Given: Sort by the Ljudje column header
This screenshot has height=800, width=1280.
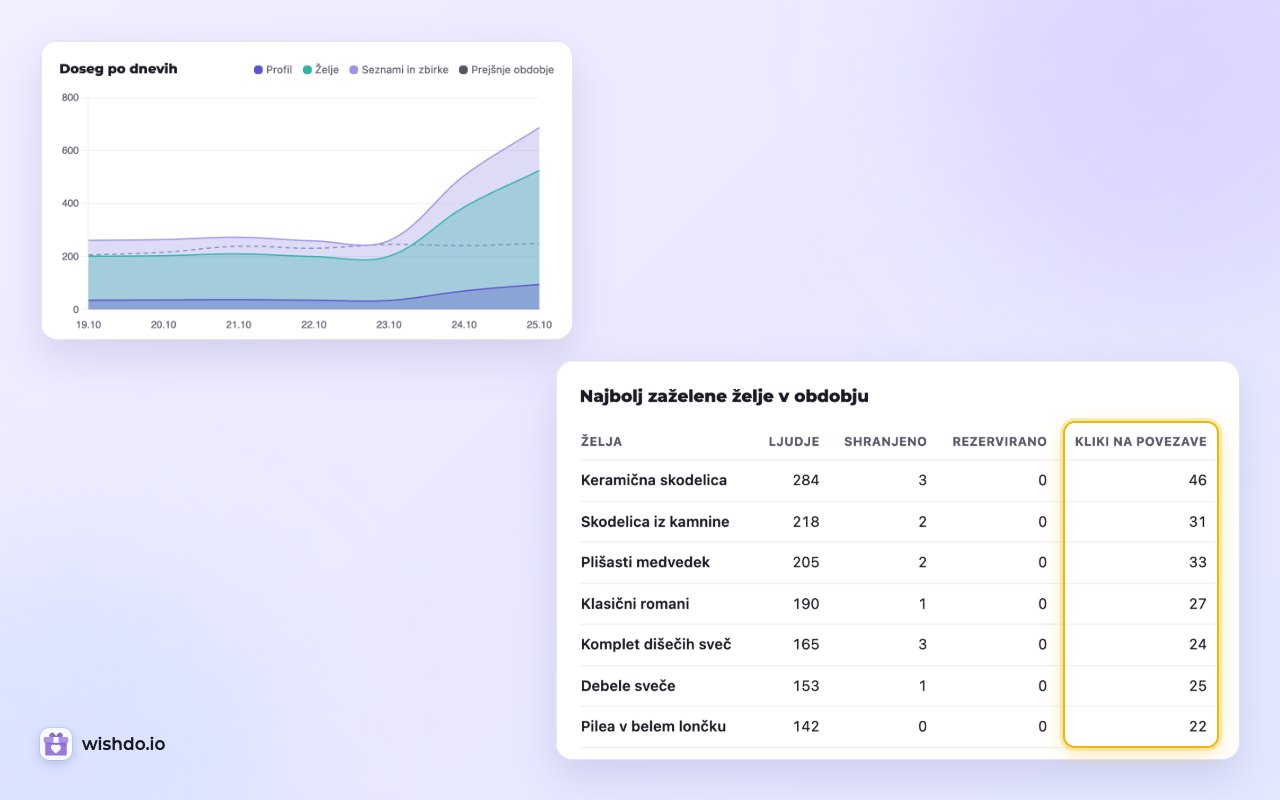Looking at the screenshot, I should [x=794, y=442].
